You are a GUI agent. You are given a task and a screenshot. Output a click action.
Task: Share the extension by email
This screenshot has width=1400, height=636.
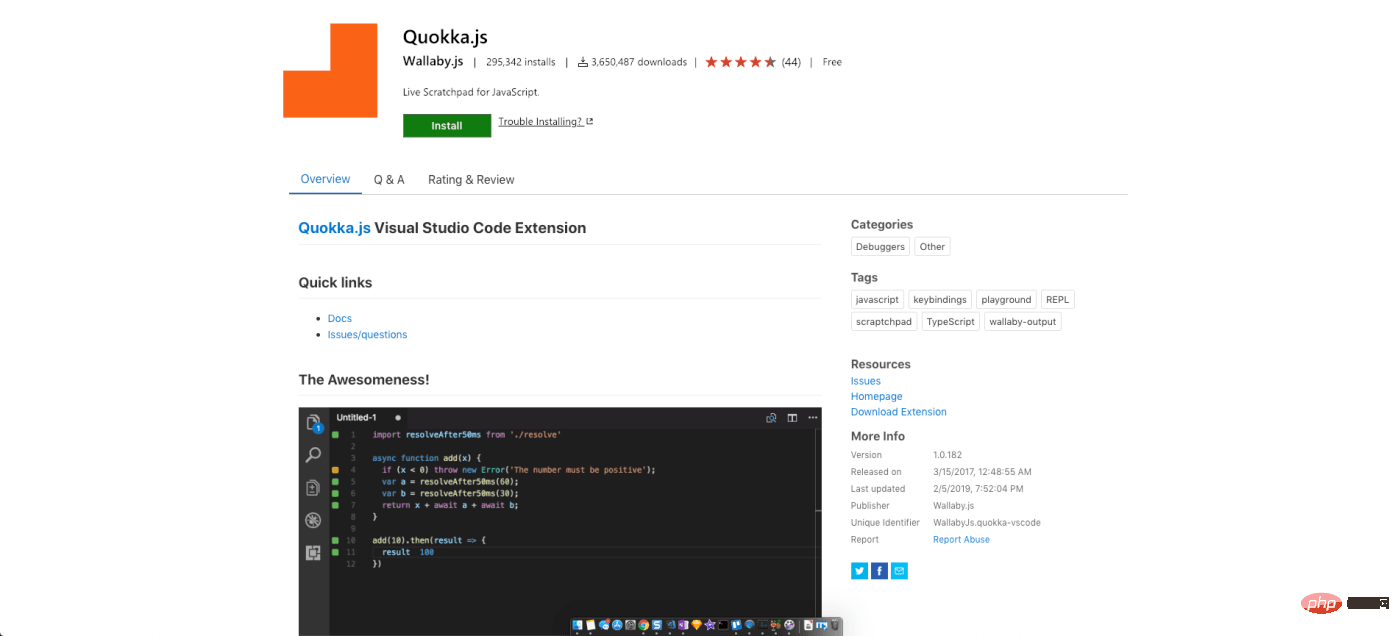(x=899, y=571)
